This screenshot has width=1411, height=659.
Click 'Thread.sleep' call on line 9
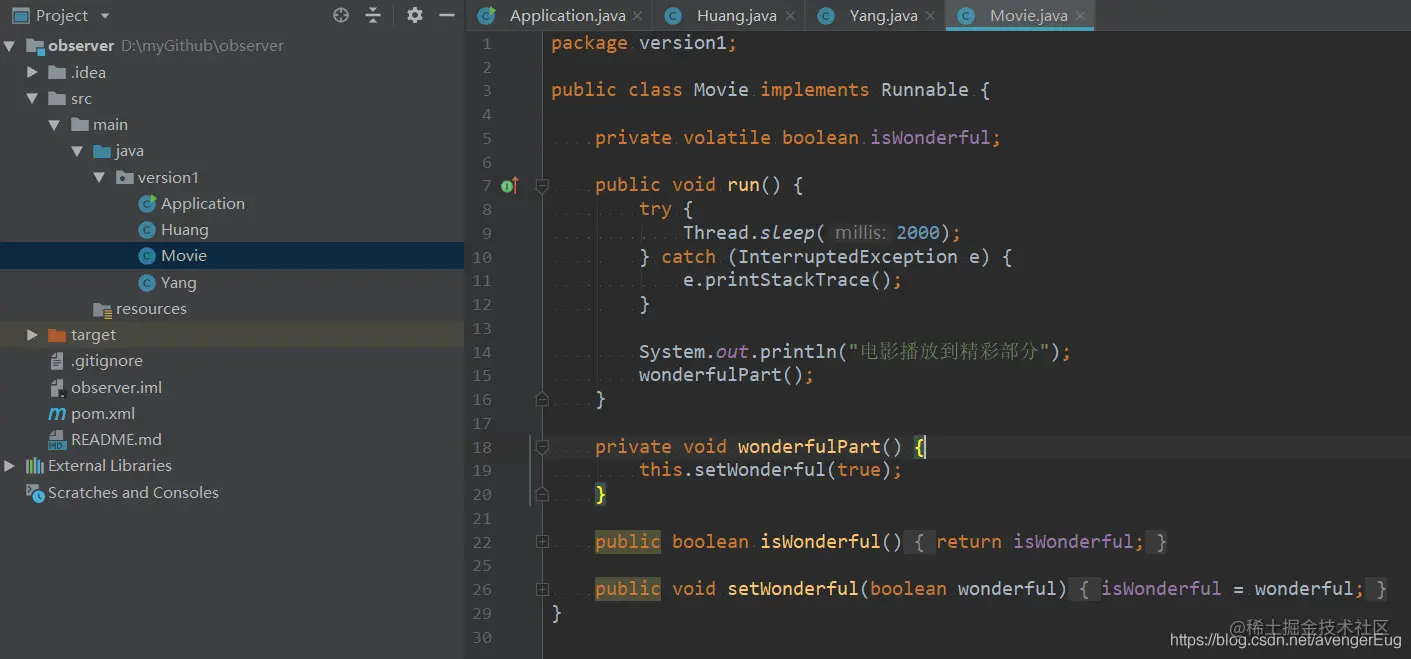coord(749,232)
